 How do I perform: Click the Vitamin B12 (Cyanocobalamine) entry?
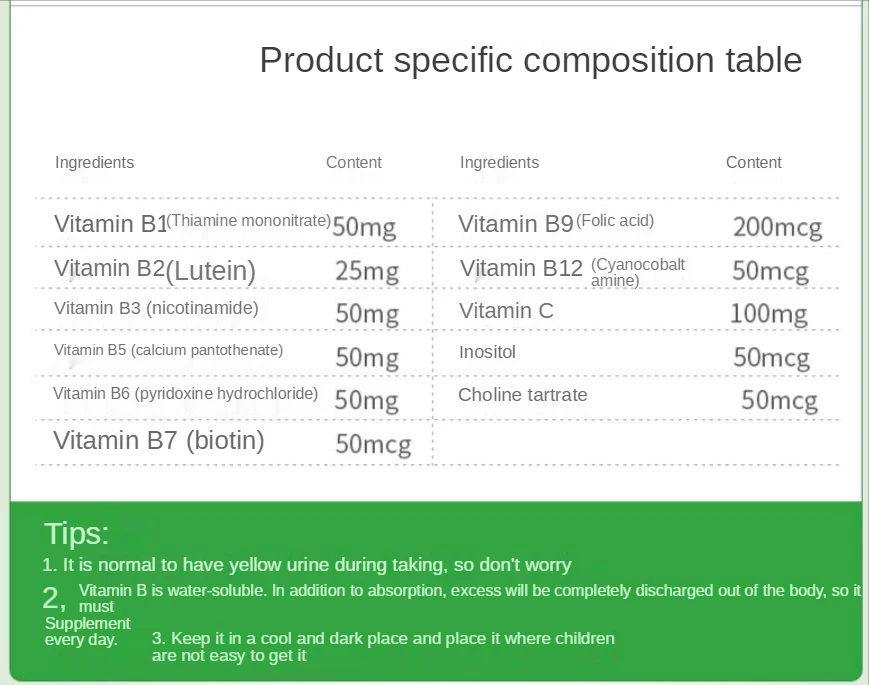click(x=573, y=270)
